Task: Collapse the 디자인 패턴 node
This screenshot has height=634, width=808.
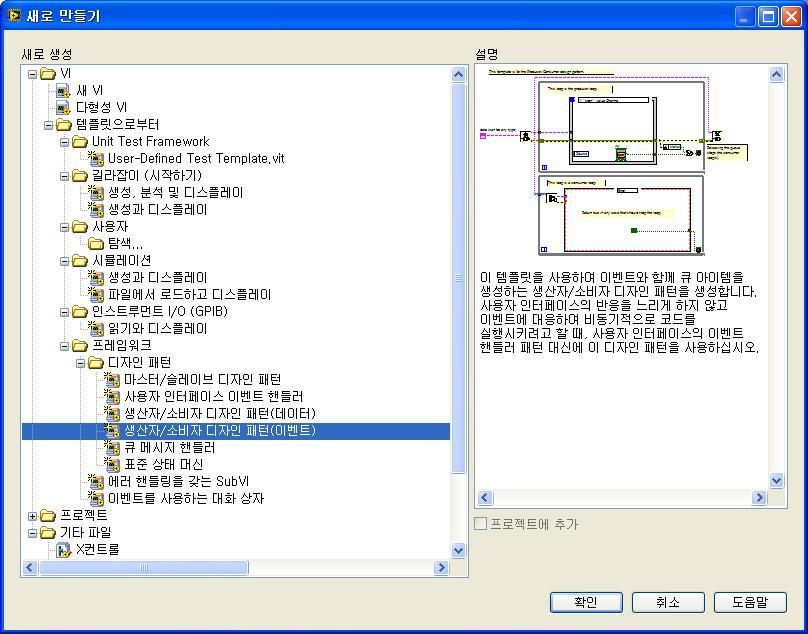Action: click(80, 363)
